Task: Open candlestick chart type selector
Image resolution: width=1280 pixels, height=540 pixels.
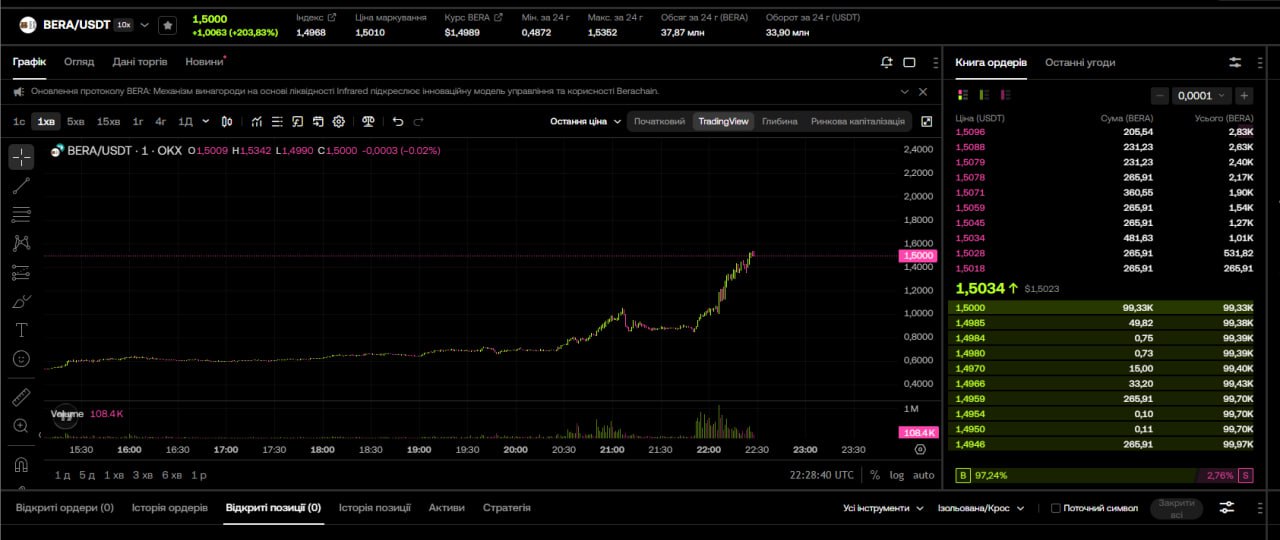Action: [x=227, y=121]
